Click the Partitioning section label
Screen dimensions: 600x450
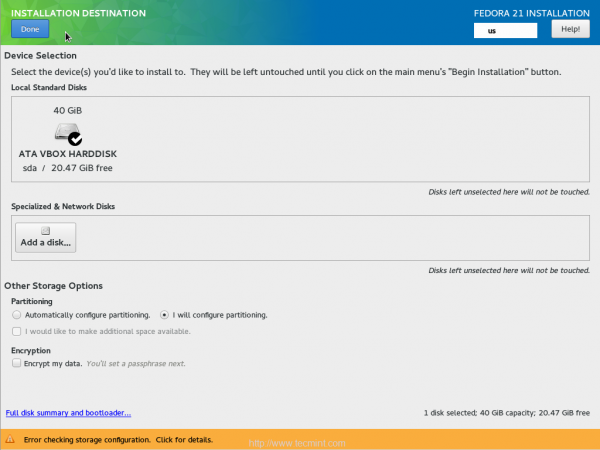(x=32, y=302)
